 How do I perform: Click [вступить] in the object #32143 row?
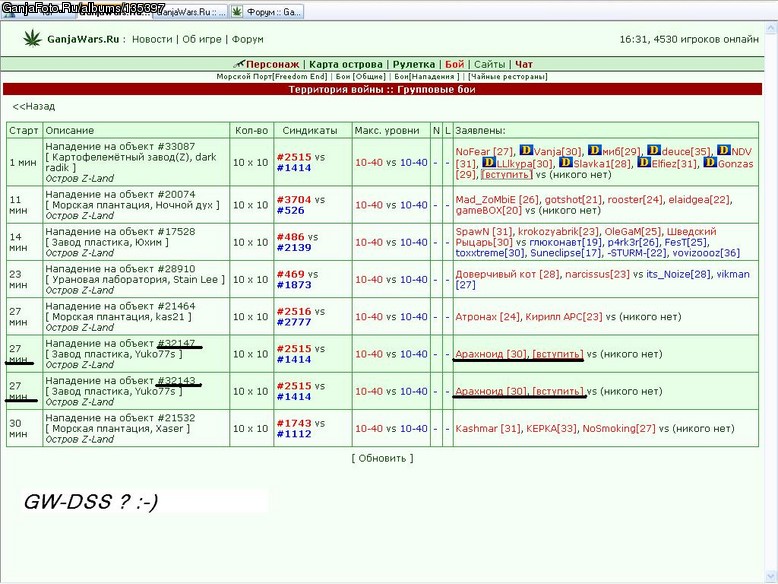tap(558, 391)
